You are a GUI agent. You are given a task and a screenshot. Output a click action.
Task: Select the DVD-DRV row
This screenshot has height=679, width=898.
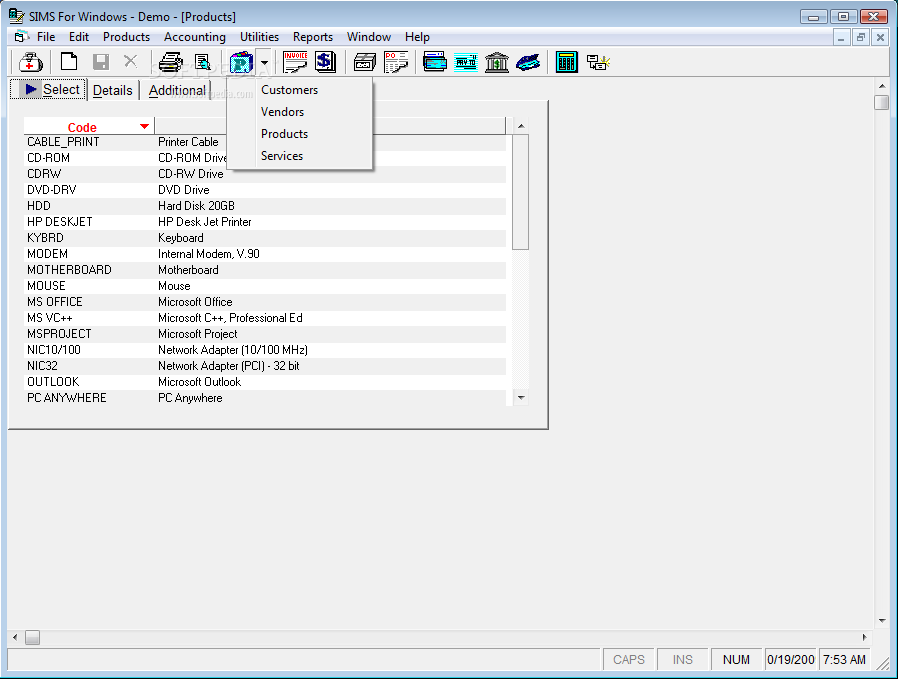(x=265, y=190)
